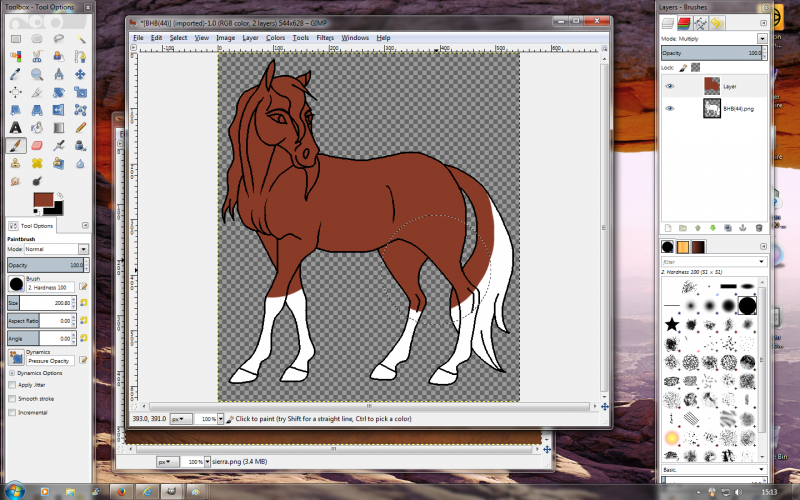This screenshot has width=800, height=500.
Task: Select the Bucket Fill tool
Action: pos(37,128)
